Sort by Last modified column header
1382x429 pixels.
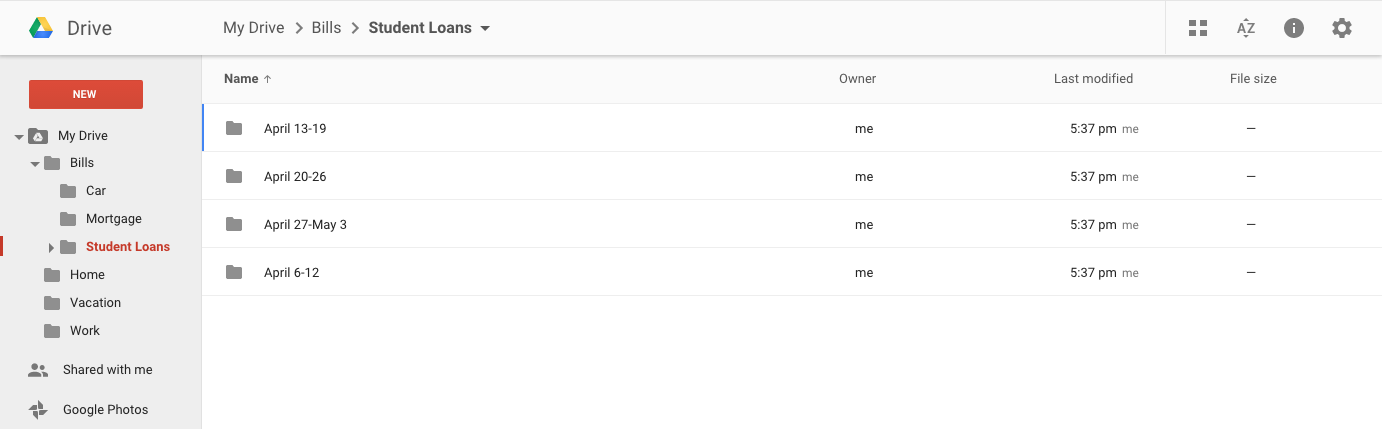1093,78
